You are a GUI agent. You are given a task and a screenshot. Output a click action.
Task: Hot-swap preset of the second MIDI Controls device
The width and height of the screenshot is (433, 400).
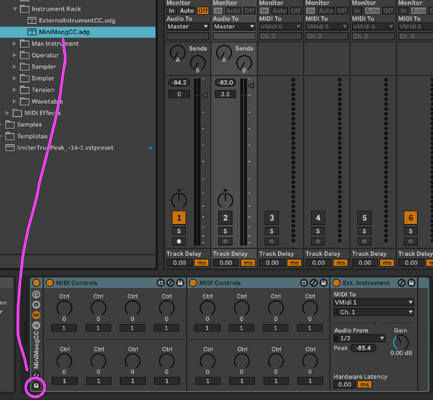[314, 283]
